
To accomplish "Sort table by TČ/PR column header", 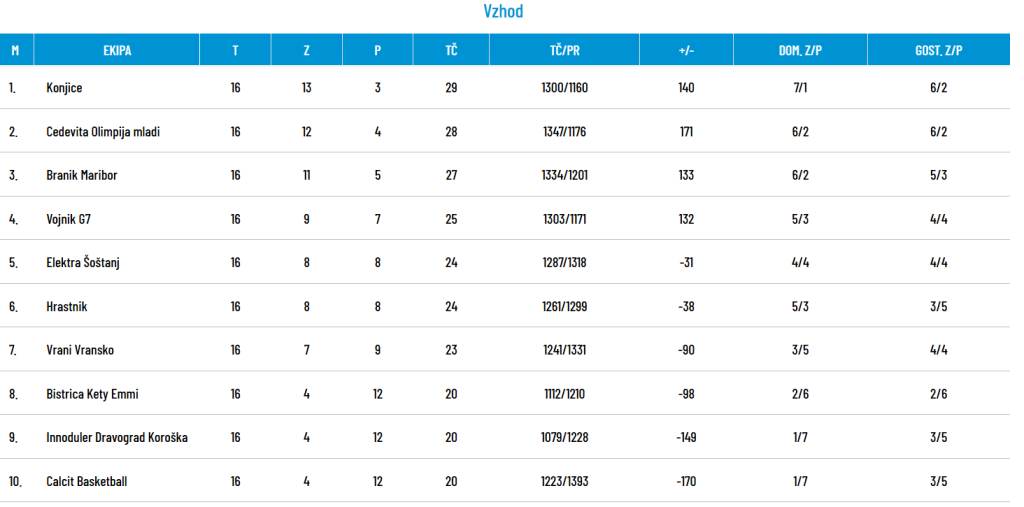I will click(x=565, y=50).
